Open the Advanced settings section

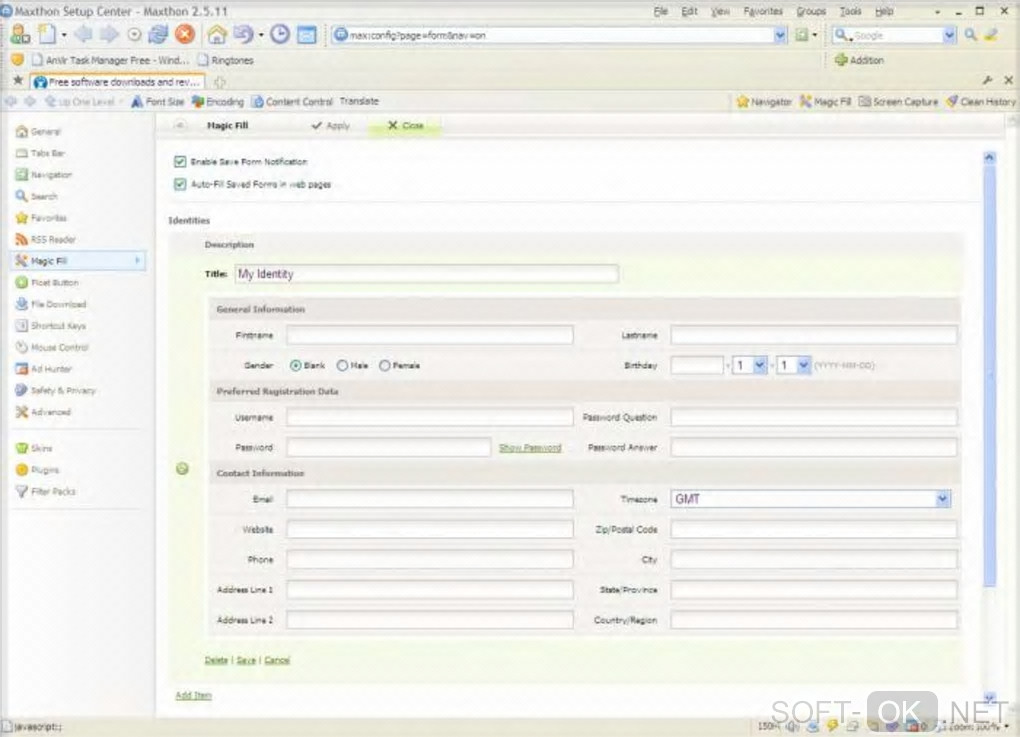[x=43, y=411]
